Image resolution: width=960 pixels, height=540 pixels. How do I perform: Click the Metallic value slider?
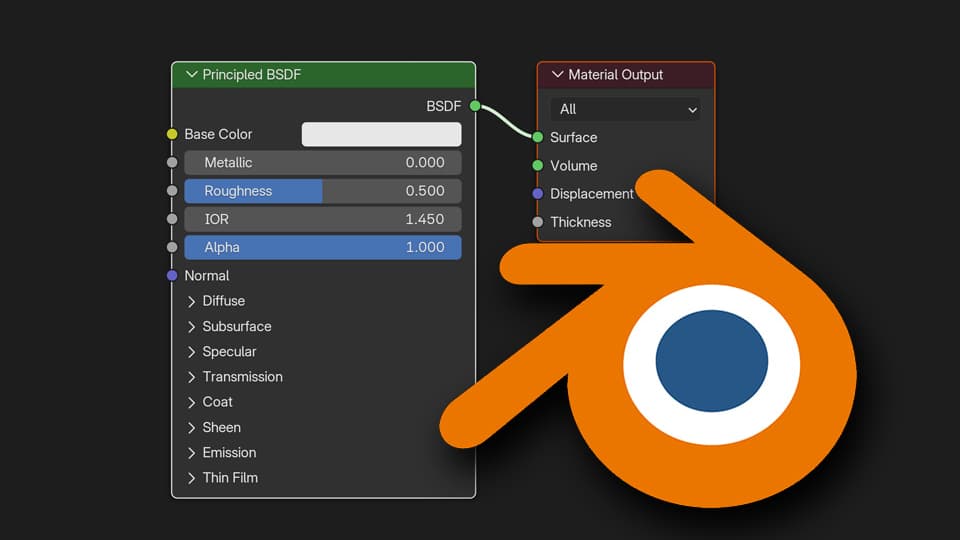click(x=323, y=162)
